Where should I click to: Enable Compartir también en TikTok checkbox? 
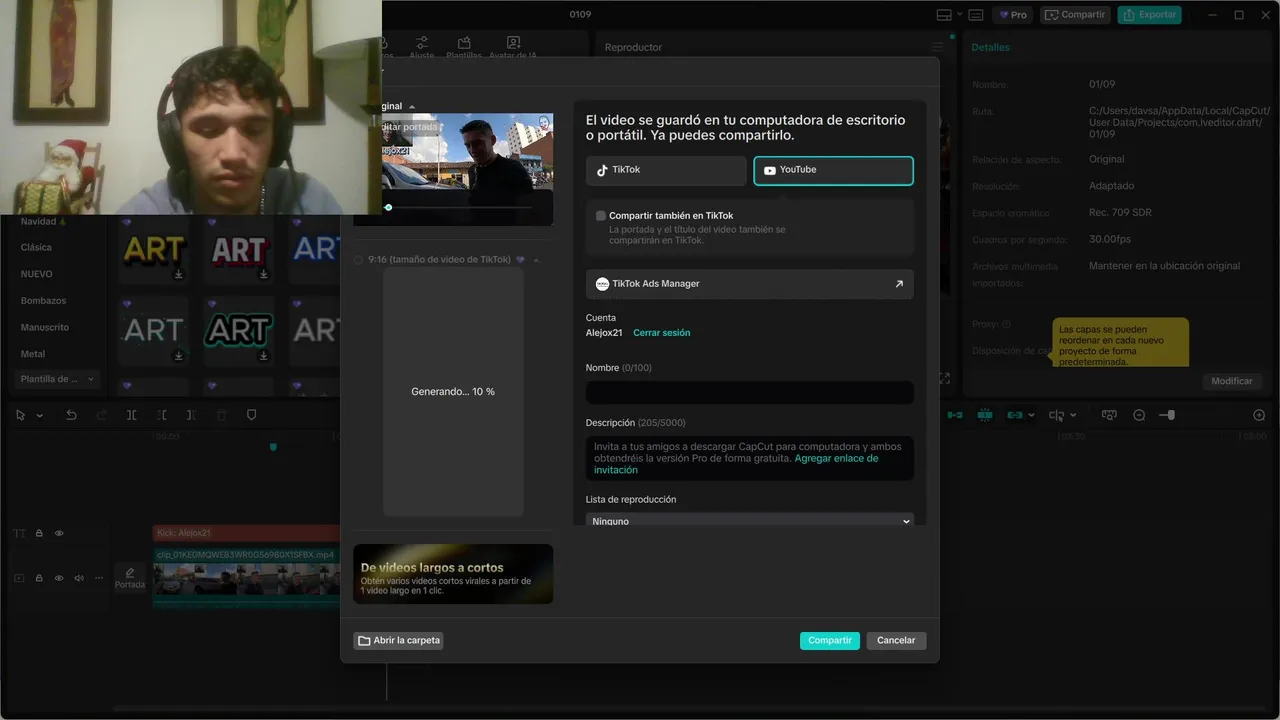click(x=601, y=215)
